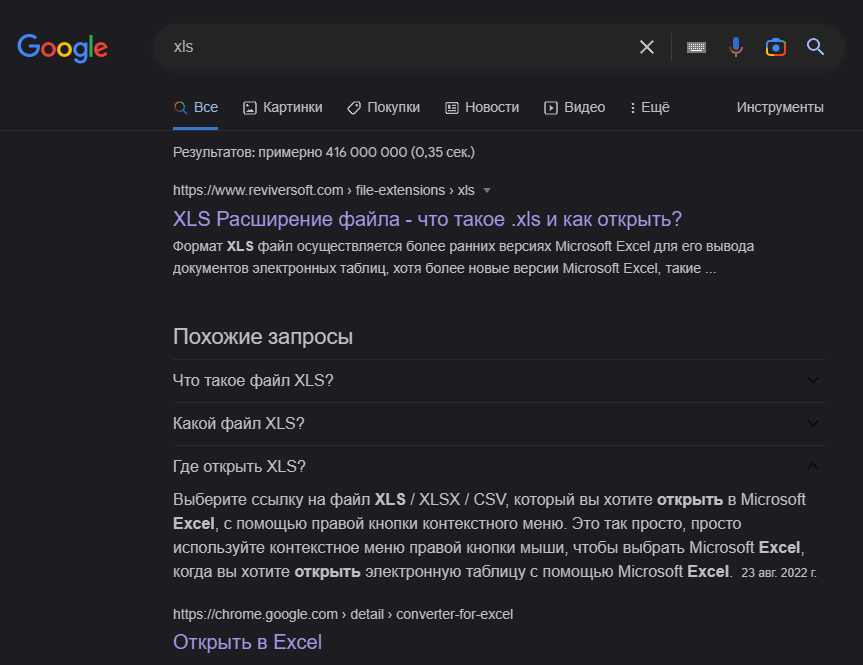Screen dimensions: 863x665
Task: Open the Ещё more menu
Action: click(650, 107)
